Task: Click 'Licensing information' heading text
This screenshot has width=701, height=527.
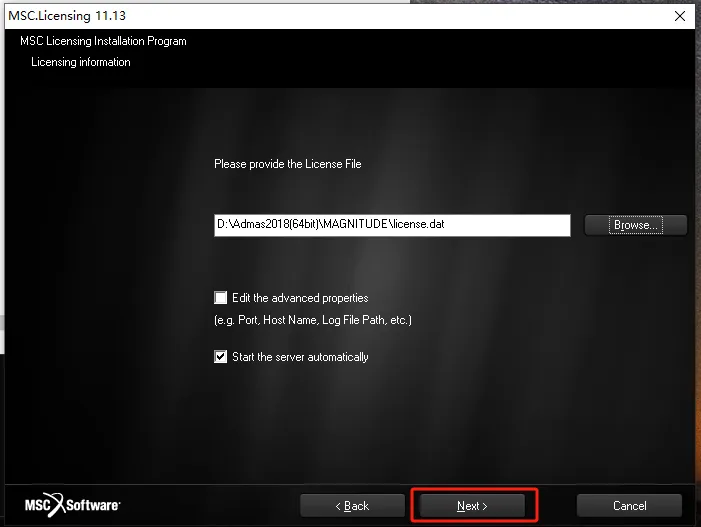Action: click(81, 62)
